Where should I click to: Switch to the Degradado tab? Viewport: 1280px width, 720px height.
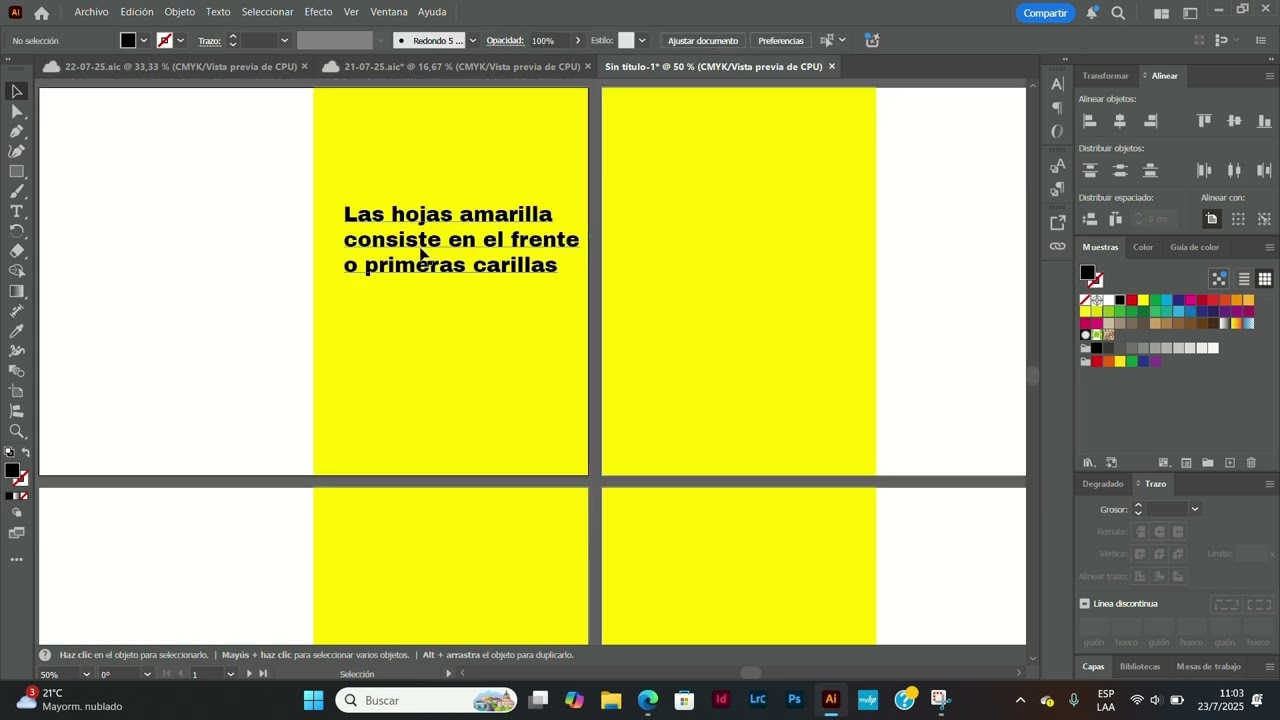[x=1103, y=484]
